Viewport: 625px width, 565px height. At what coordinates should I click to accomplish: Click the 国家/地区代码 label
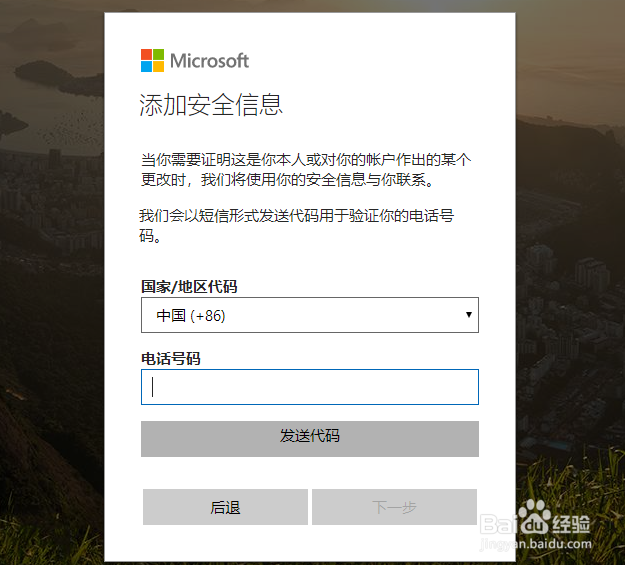(x=189, y=287)
